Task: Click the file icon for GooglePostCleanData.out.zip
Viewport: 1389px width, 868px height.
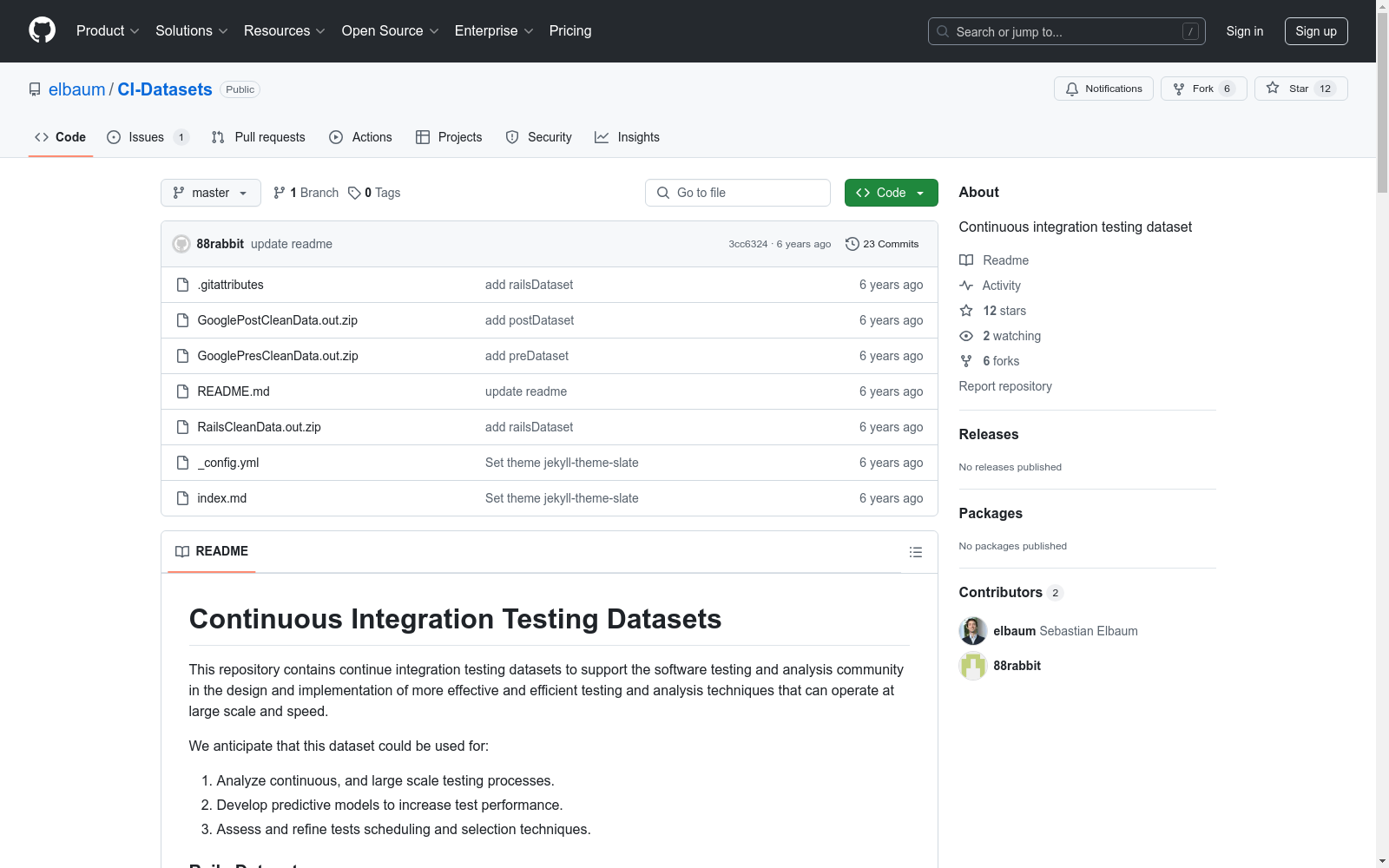Action: click(182, 320)
